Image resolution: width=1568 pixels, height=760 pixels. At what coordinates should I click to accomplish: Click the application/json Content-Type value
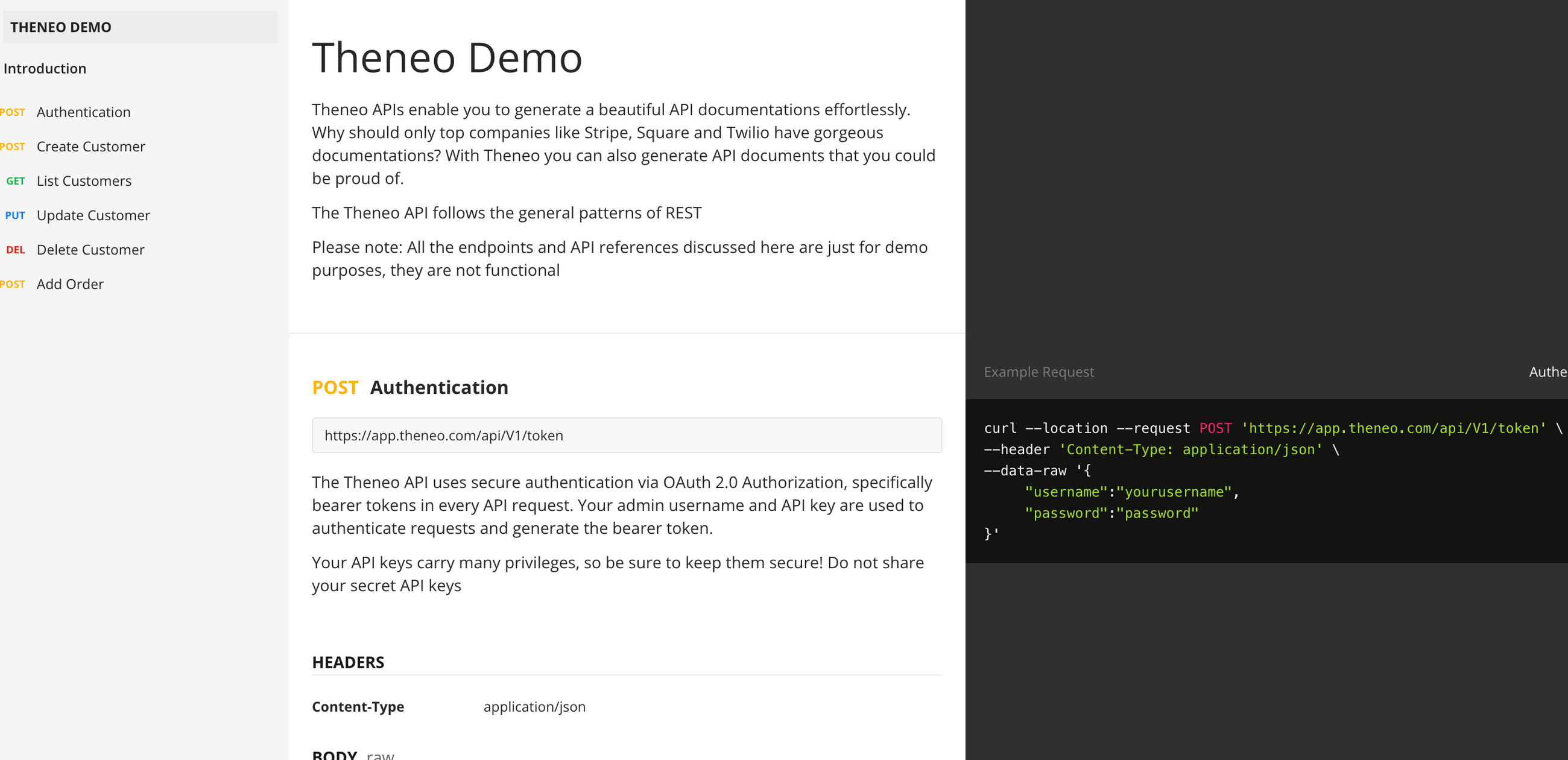point(534,706)
